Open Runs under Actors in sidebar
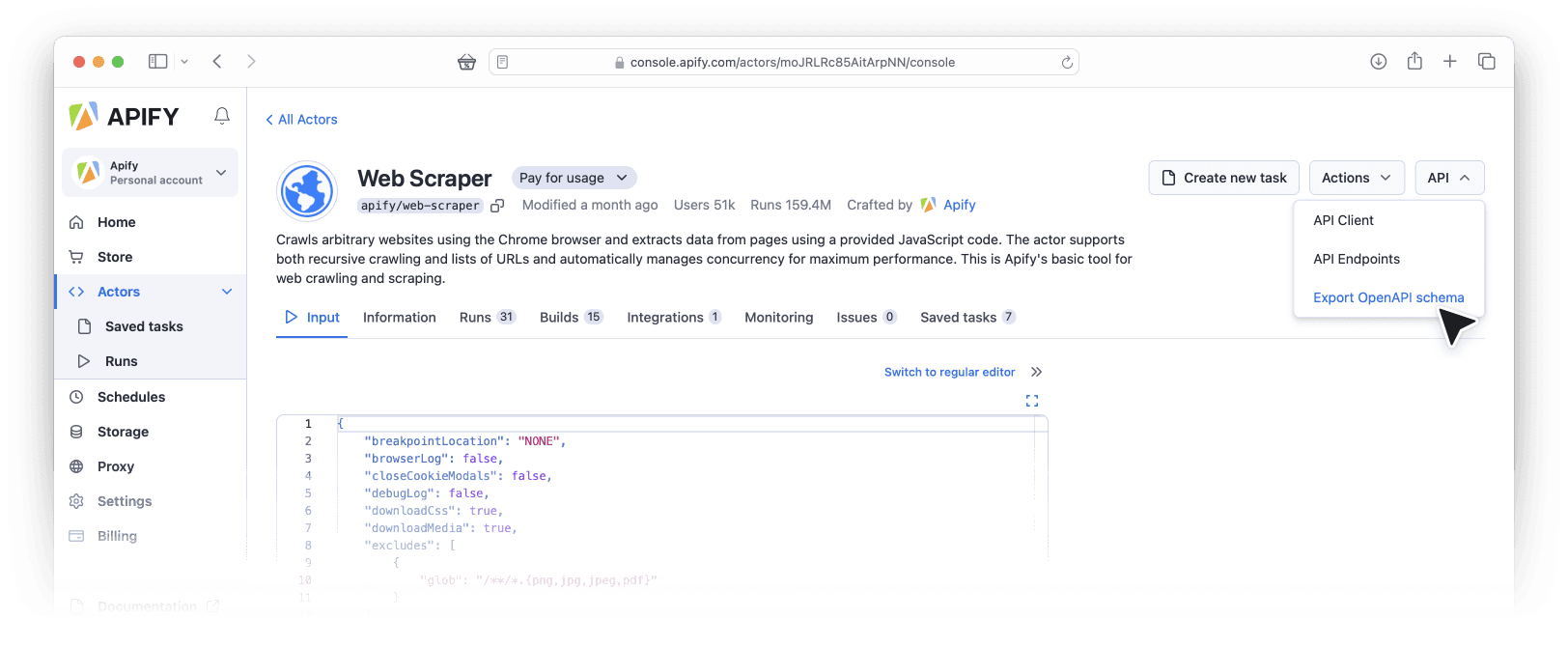 click(x=151, y=361)
